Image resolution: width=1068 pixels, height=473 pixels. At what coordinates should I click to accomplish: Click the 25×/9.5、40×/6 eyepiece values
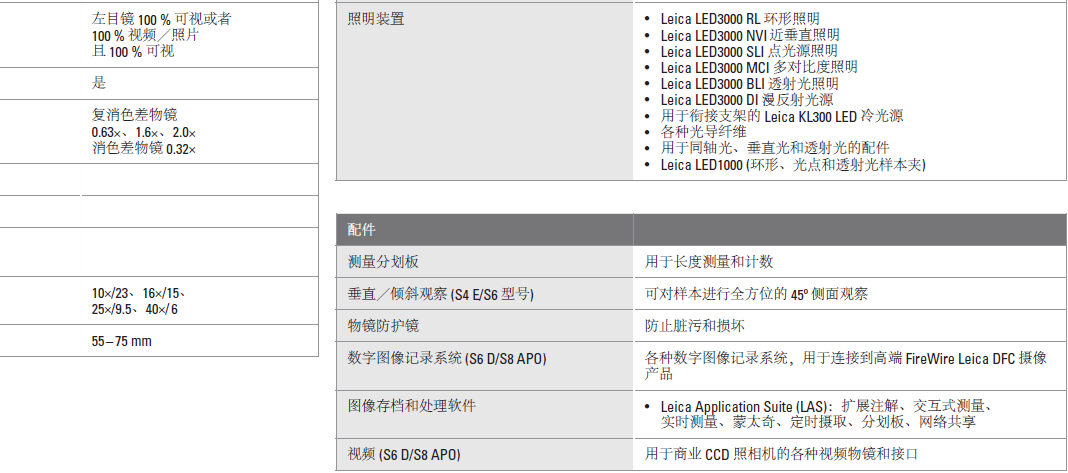pyautogui.click(x=135, y=310)
